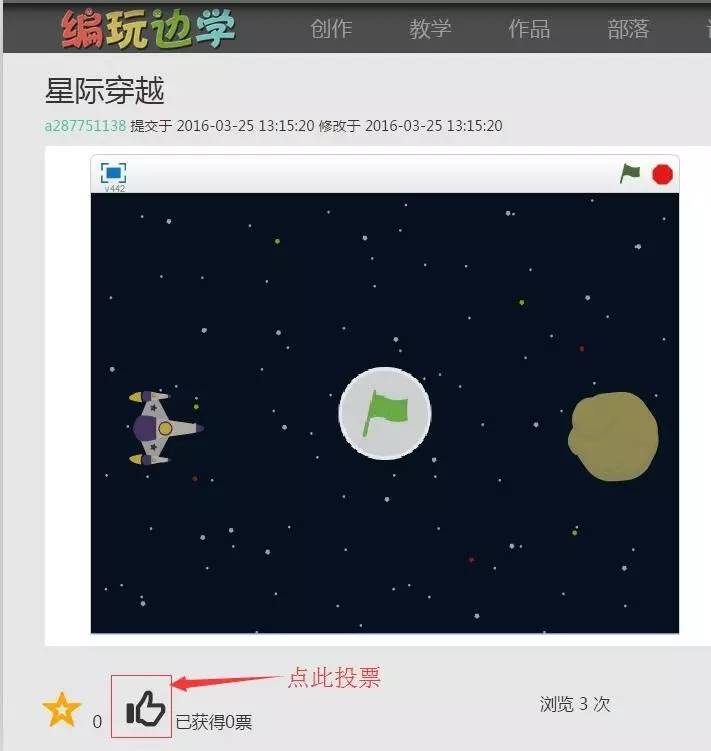Screen dimensions: 711x751
Task: Open the 创作 menu
Action: [331, 28]
